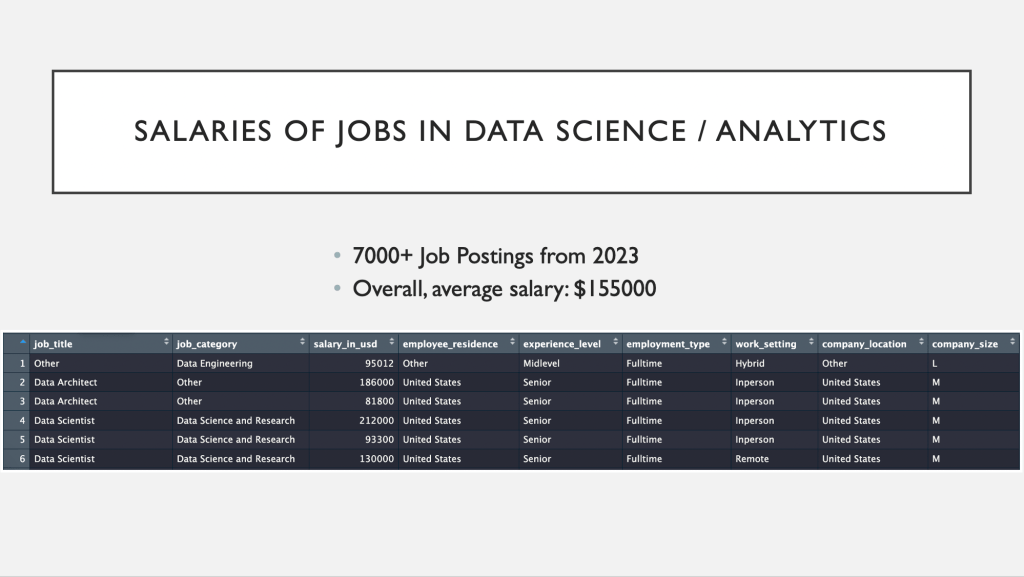Toggle sorting with employment_type sort arrows
Image resolution: width=1024 pixels, height=577 pixels.
pos(724,344)
